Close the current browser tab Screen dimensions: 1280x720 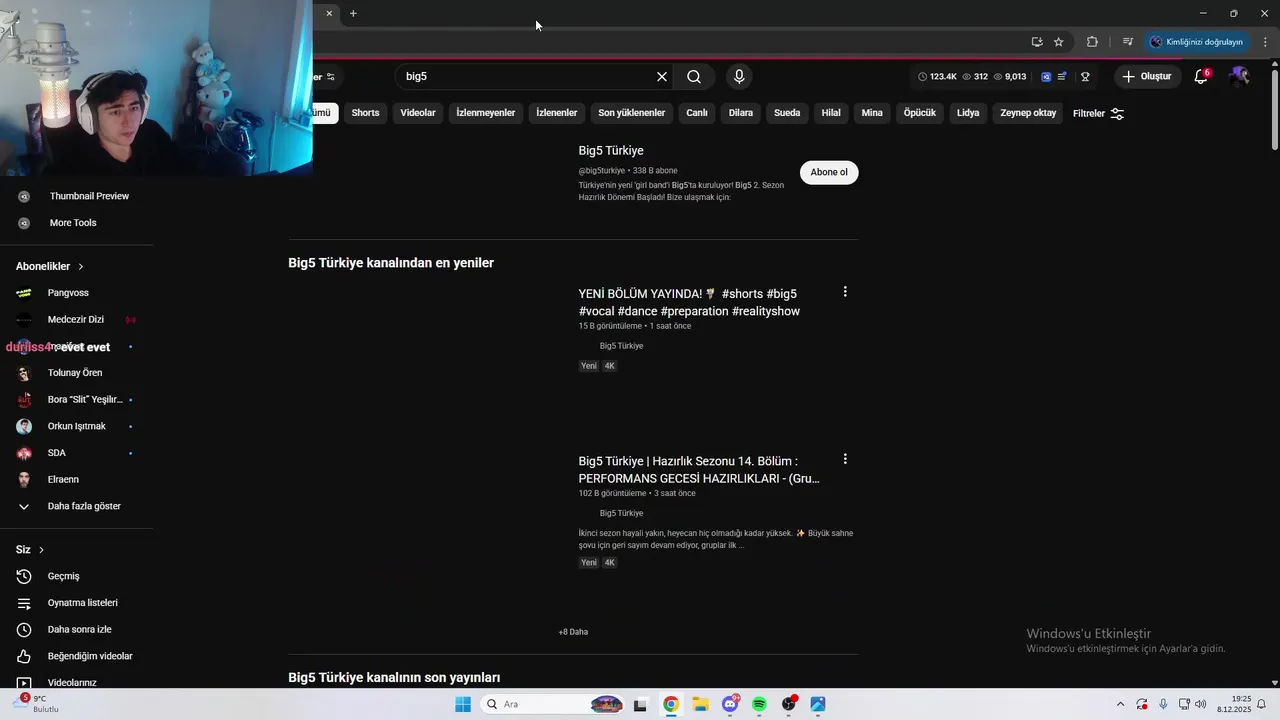pyautogui.click(x=329, y=13)
